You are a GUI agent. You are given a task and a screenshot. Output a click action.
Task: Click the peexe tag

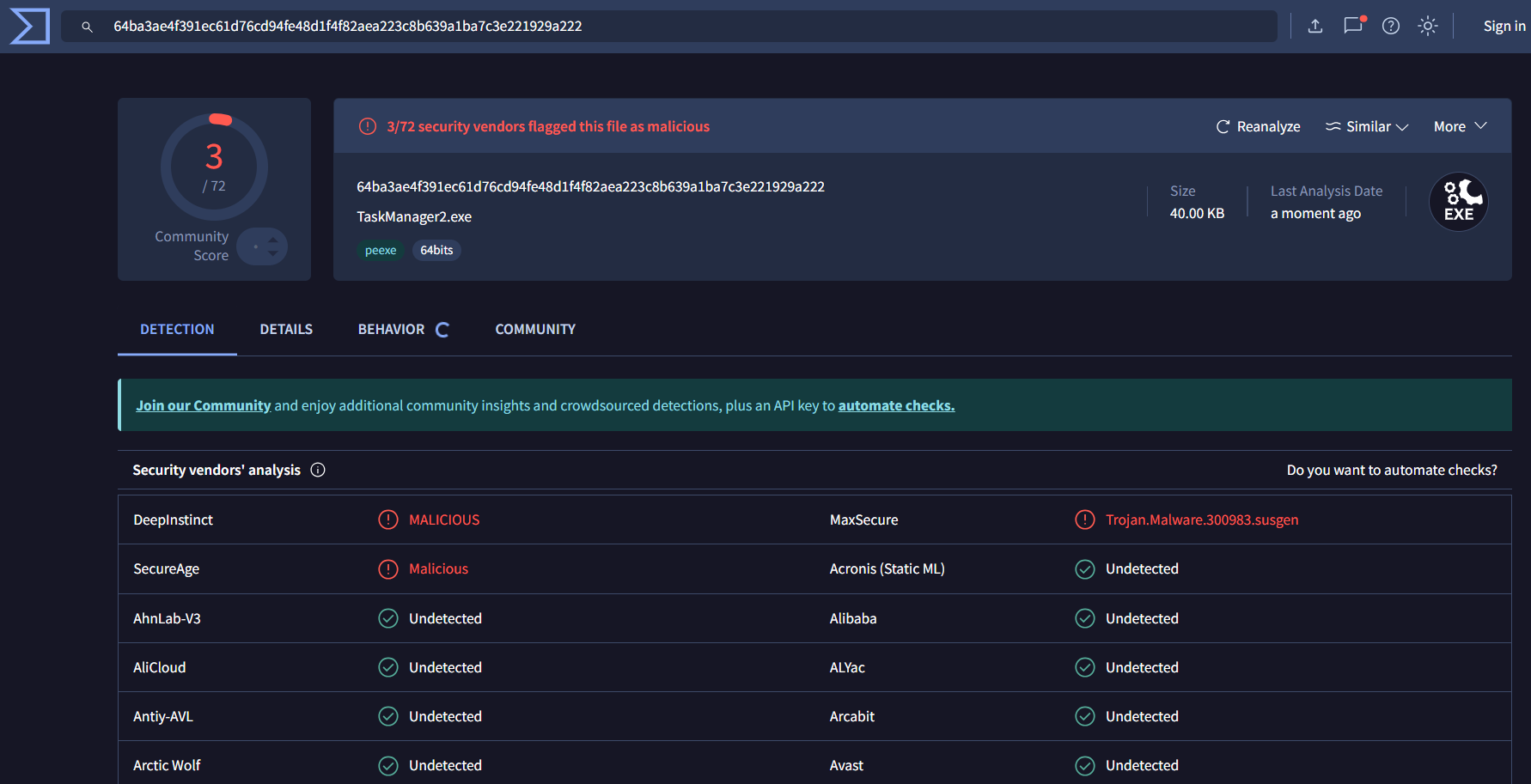381,250
